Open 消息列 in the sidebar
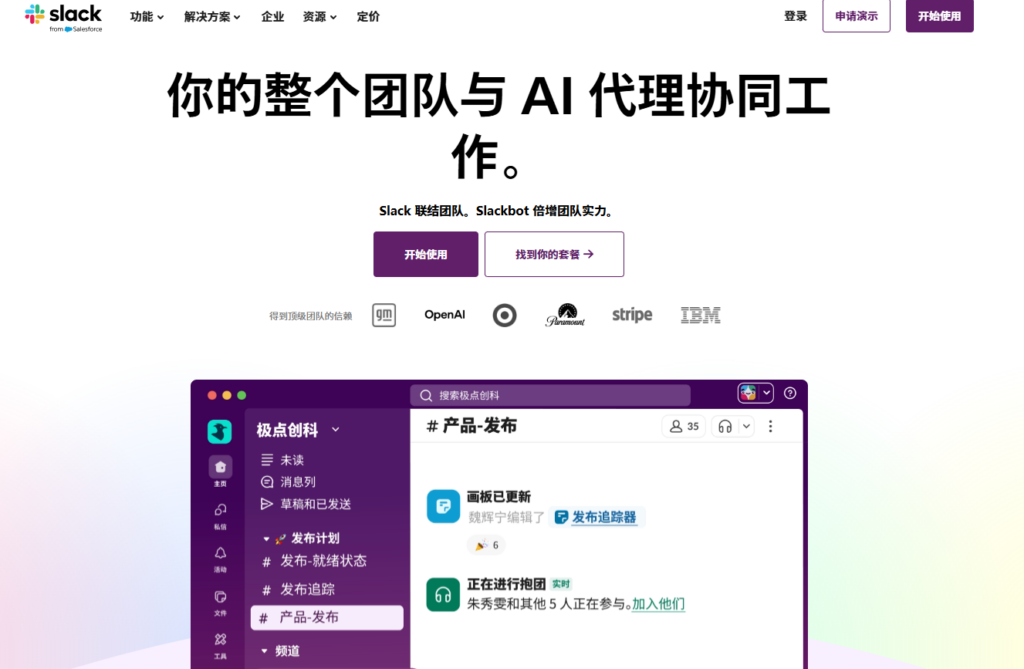Viewport: 1024px width, 669px height. [288, 482]
